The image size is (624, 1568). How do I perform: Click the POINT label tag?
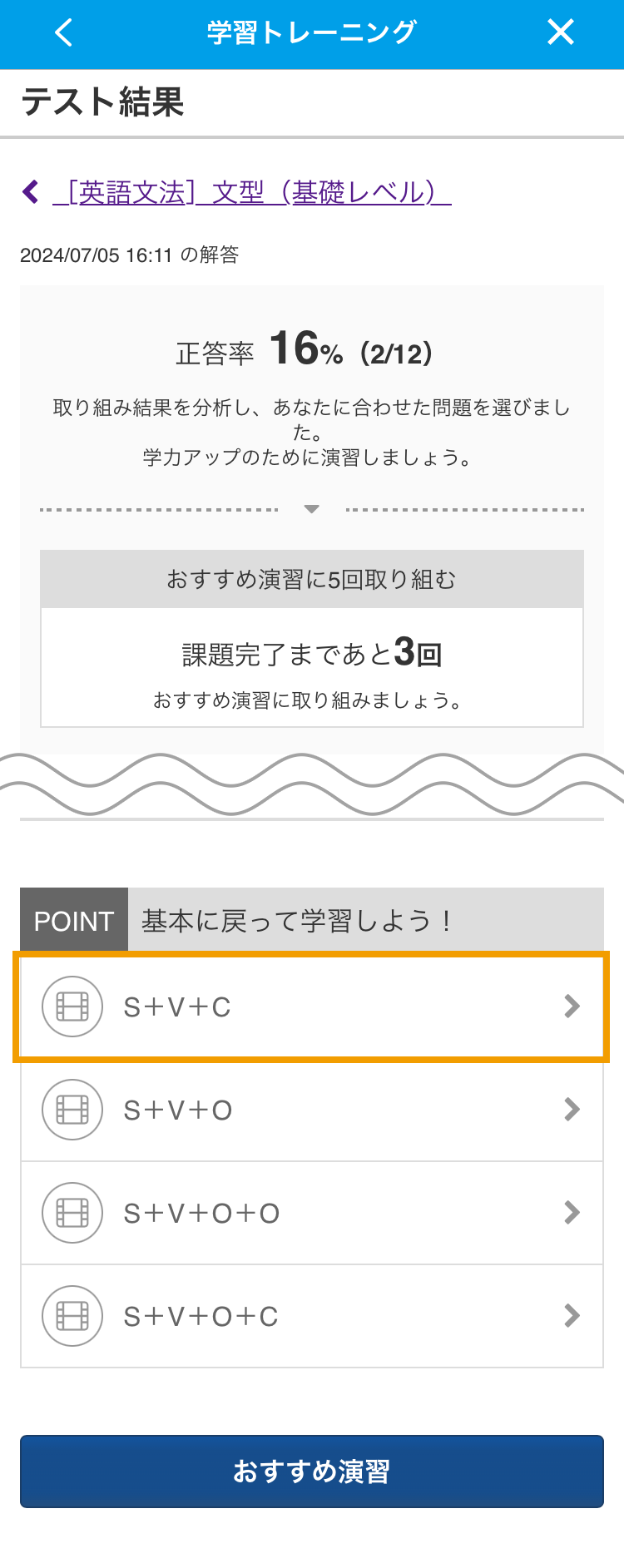click(74, 921)
